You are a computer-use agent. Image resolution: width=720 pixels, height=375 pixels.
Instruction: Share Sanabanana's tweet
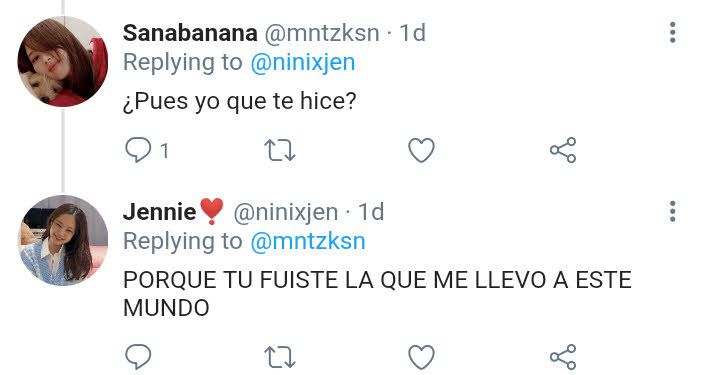coord(563,150)
